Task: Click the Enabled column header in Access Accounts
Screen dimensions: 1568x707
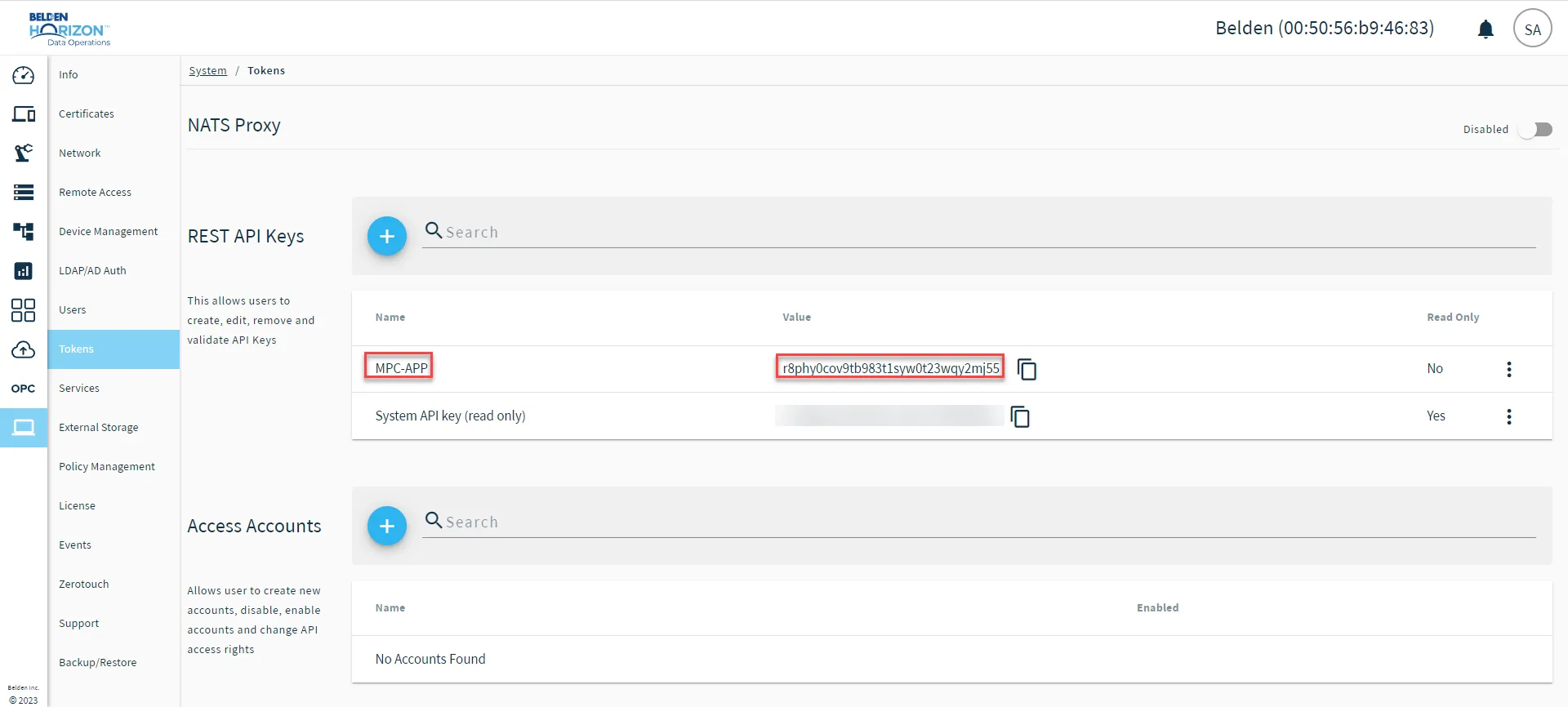Action: pyautogui.click(x=1158, y=608)
